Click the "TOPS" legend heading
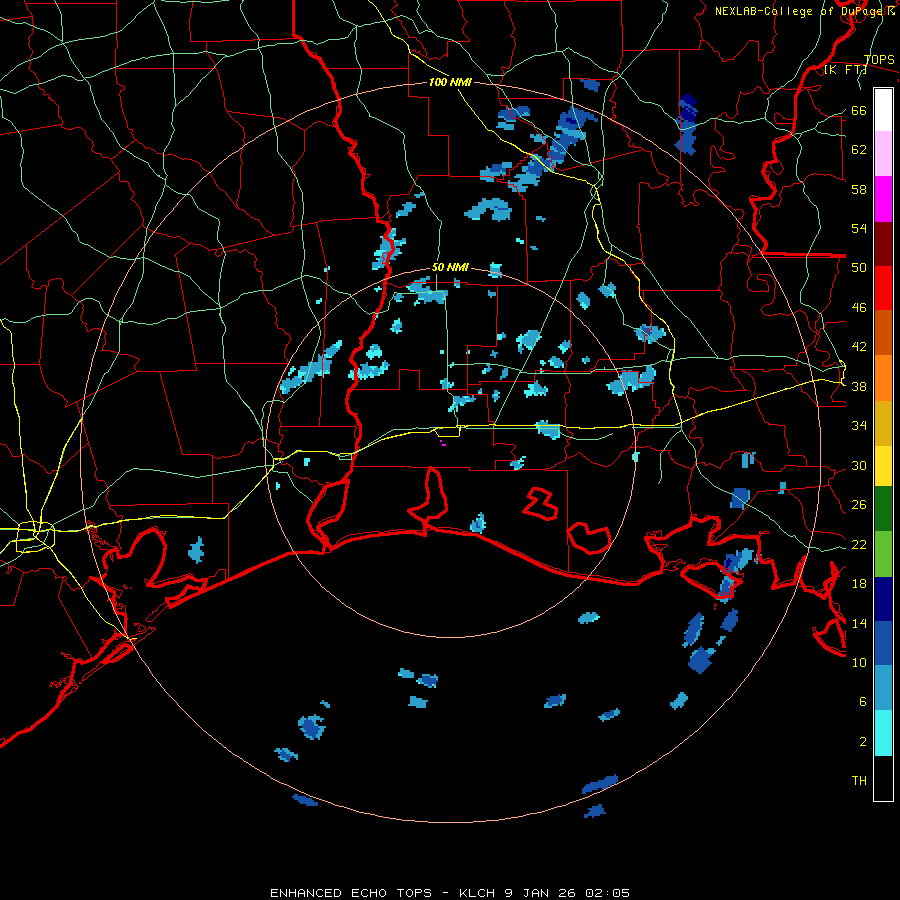The image size is (900, 900). (879, 59)
